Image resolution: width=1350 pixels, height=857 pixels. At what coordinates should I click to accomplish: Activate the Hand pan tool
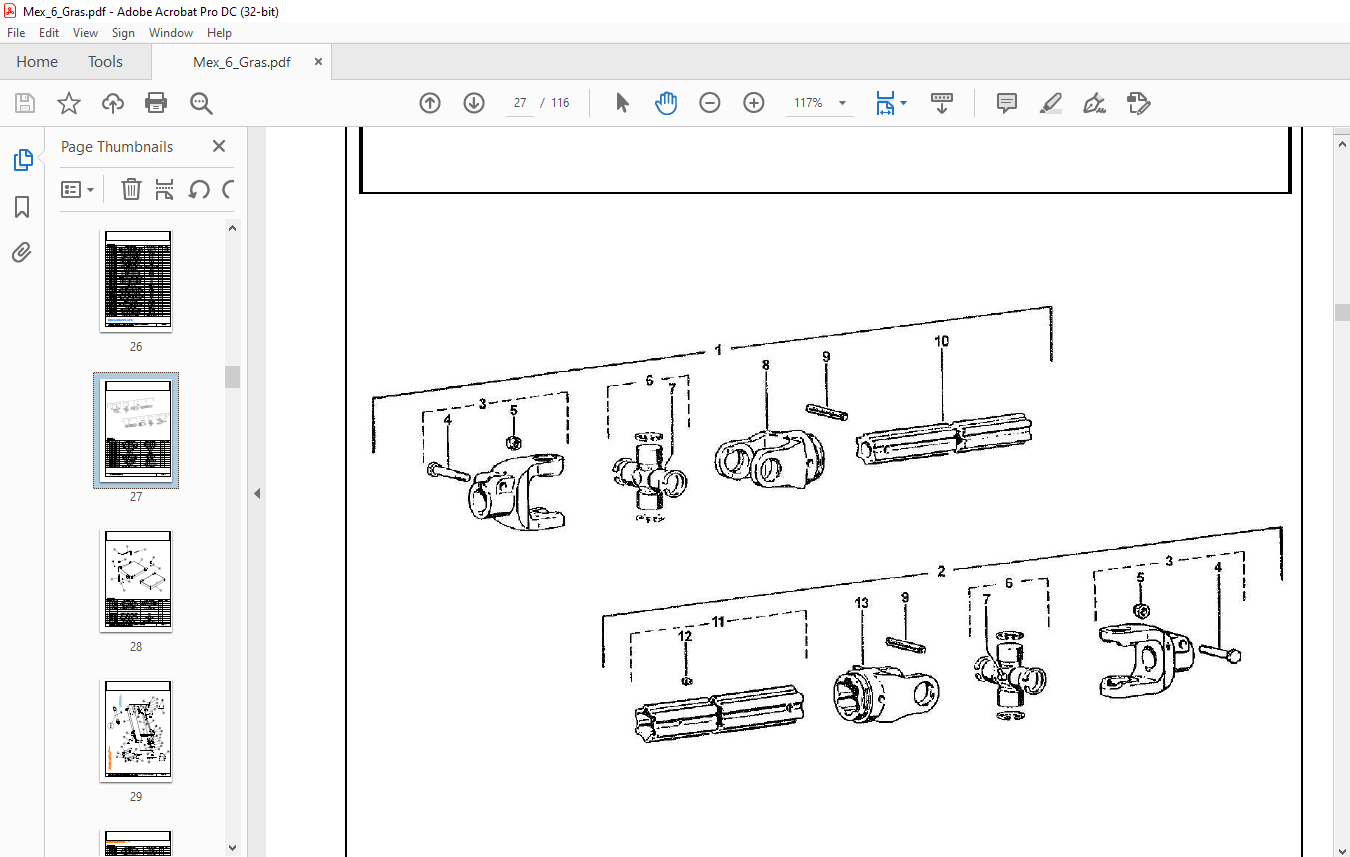666,103
